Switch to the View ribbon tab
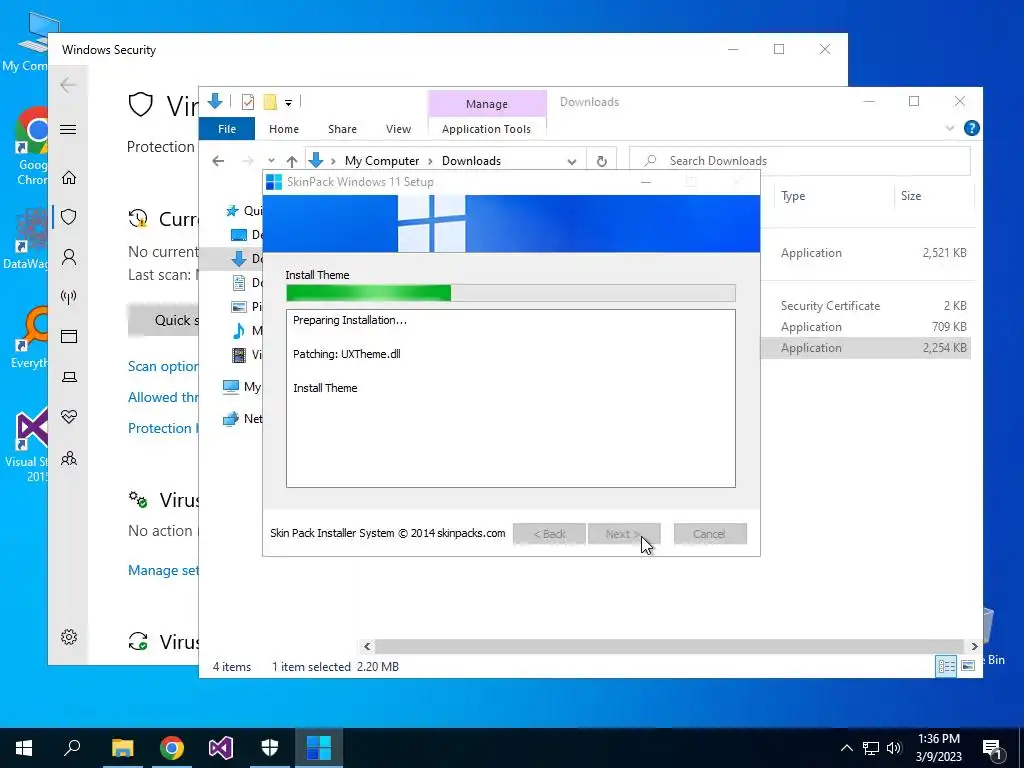This screenshot has width=1024, height=768. [398, 129]
